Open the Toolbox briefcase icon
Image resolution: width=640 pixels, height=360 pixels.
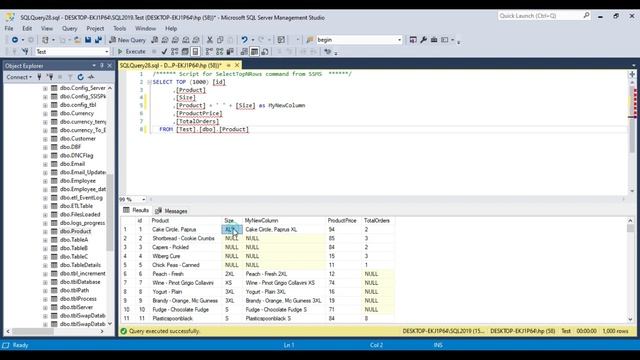tap(434, 40)
